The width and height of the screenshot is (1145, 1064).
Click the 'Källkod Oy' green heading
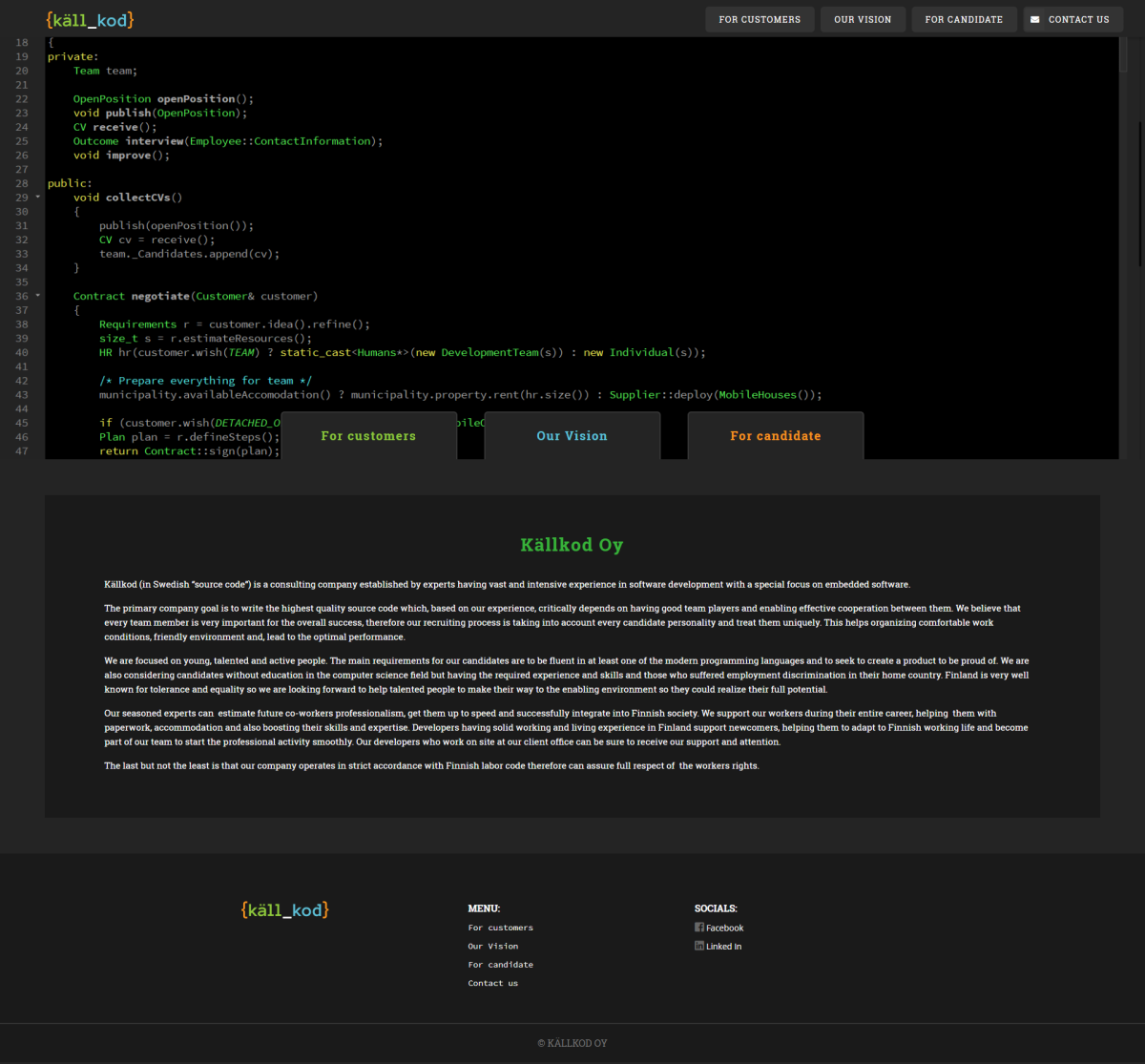(x=572, y=545)
